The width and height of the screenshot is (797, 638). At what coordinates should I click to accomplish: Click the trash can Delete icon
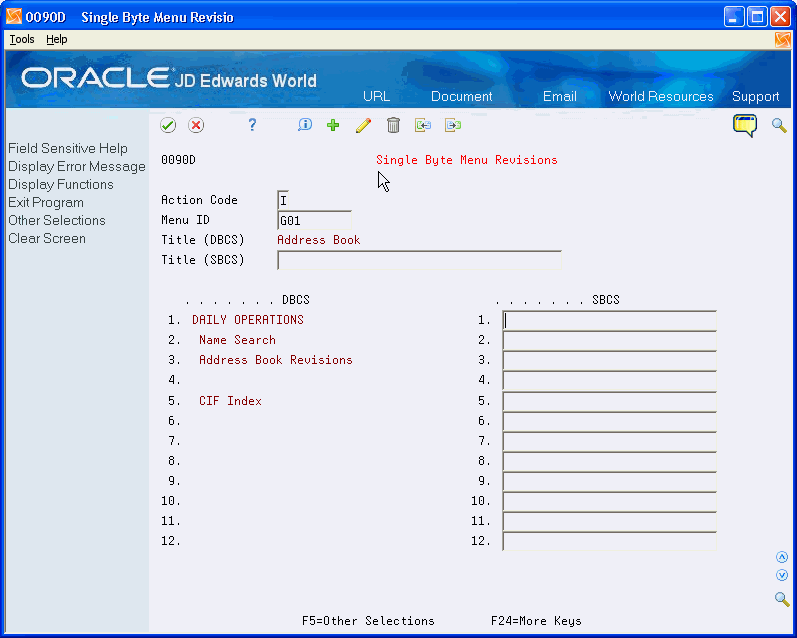[393, 125]
